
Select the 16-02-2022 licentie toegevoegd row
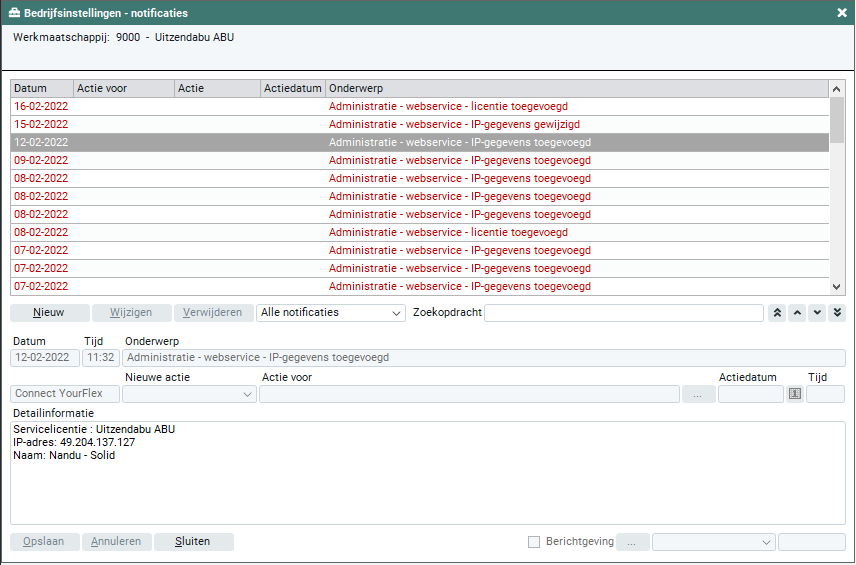coord(420,107)
